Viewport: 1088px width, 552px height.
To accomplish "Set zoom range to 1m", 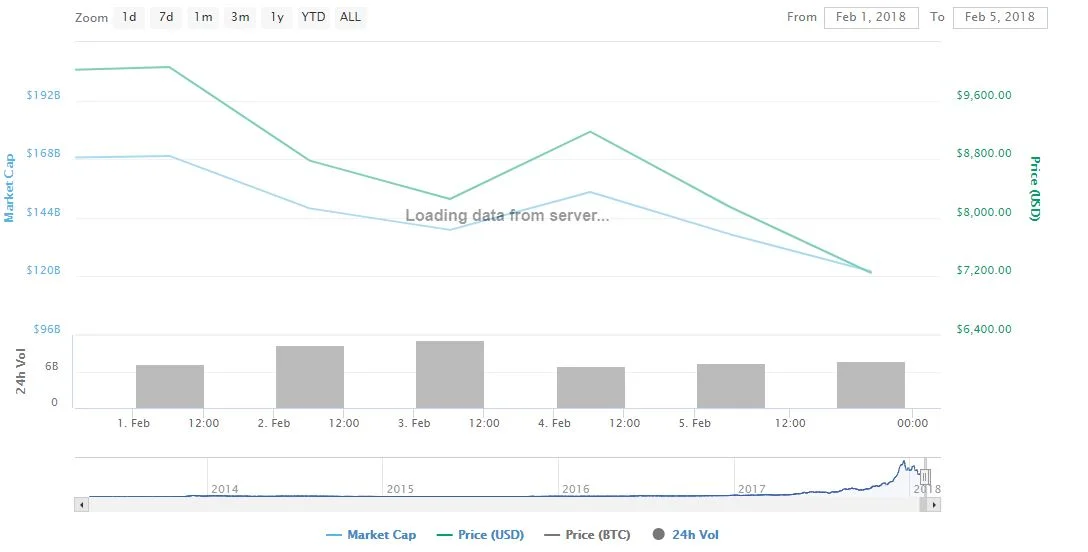I will tap(203, 17).
